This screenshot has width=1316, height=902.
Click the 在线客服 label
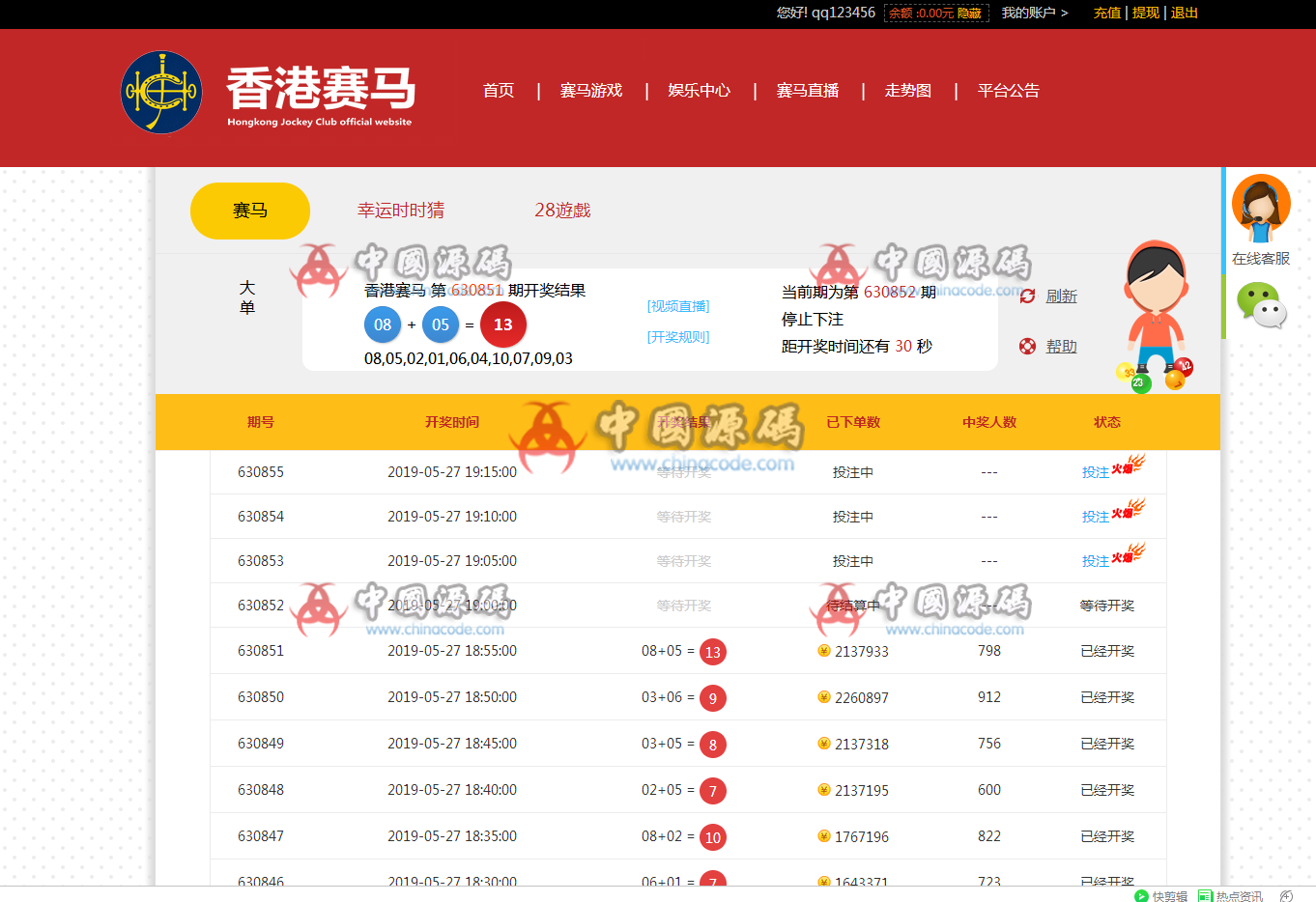1261,259
